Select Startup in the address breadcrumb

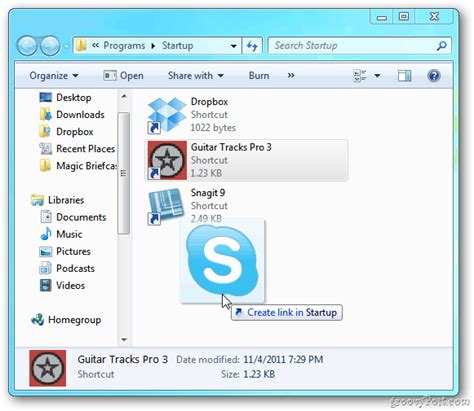click(x=177, y=45)
